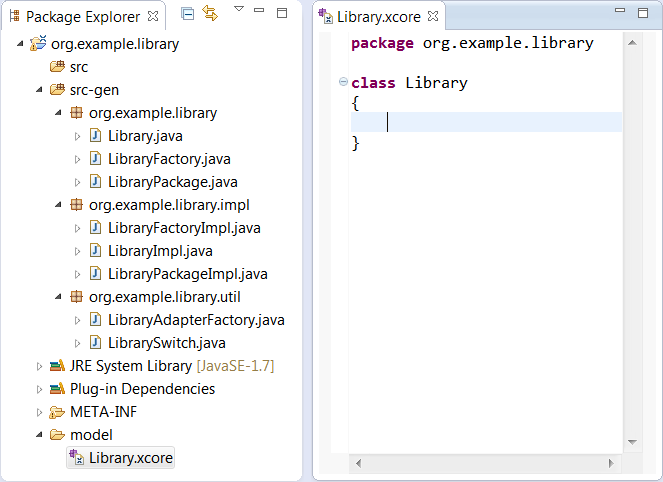Click the org.example.library.util package icon
This screenshot has width=663, height=482.
click(x=77, y=297)
